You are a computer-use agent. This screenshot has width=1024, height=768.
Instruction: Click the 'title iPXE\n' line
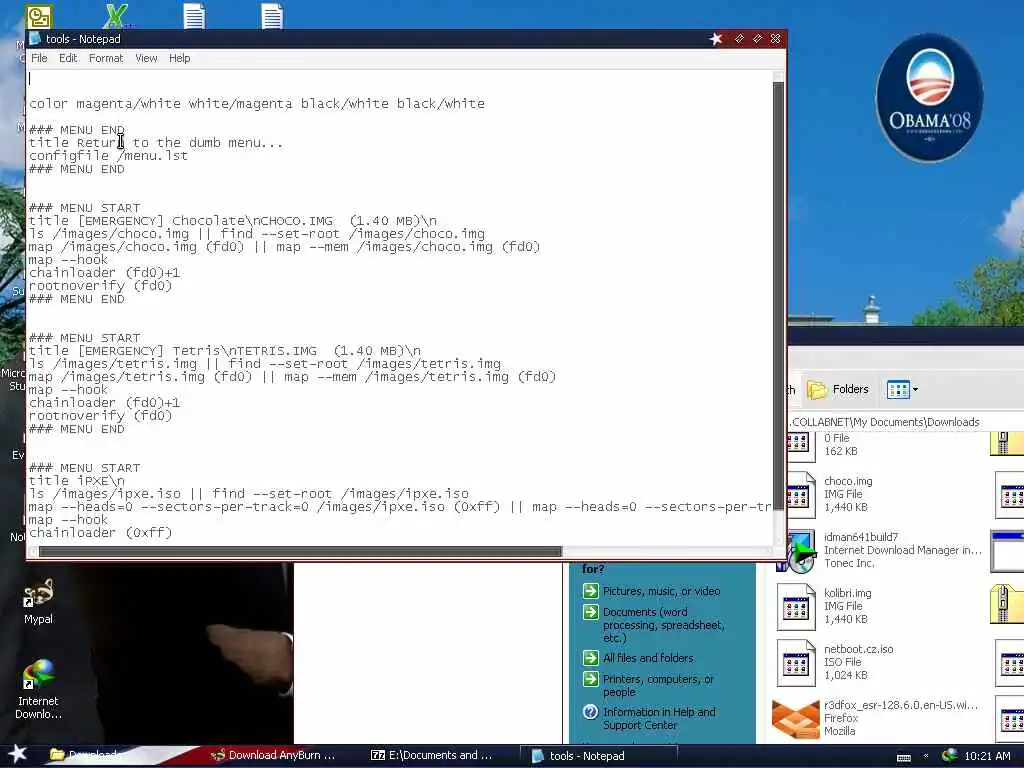[76, 481]
